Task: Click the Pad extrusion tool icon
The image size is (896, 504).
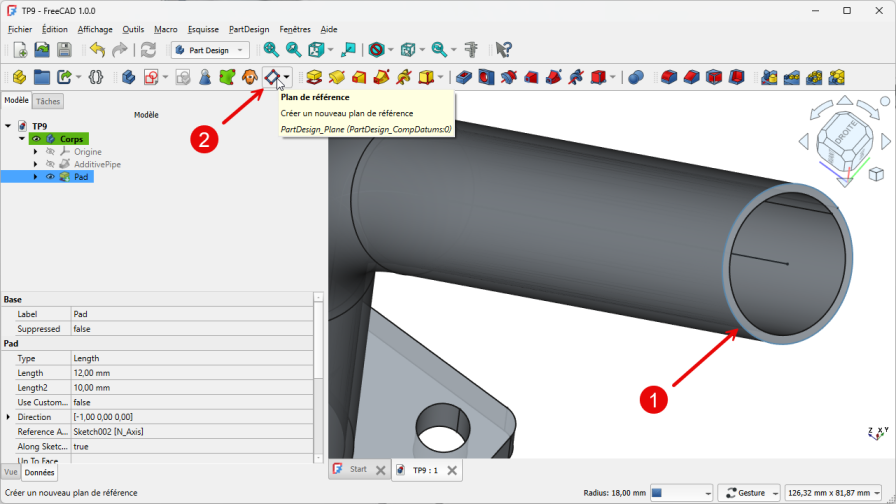Action: [314, 77]
